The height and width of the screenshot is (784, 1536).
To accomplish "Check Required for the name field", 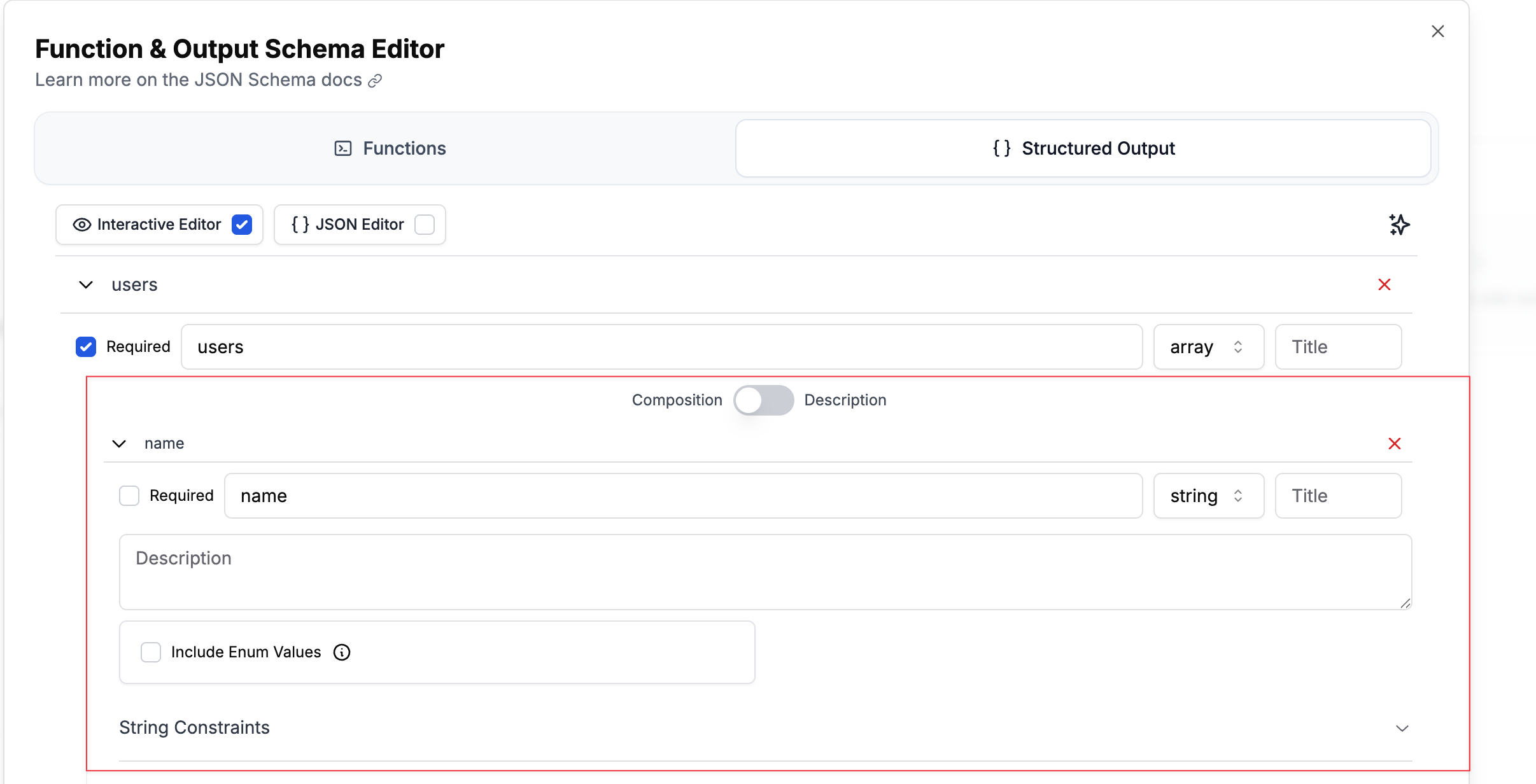I will (129, 495).
